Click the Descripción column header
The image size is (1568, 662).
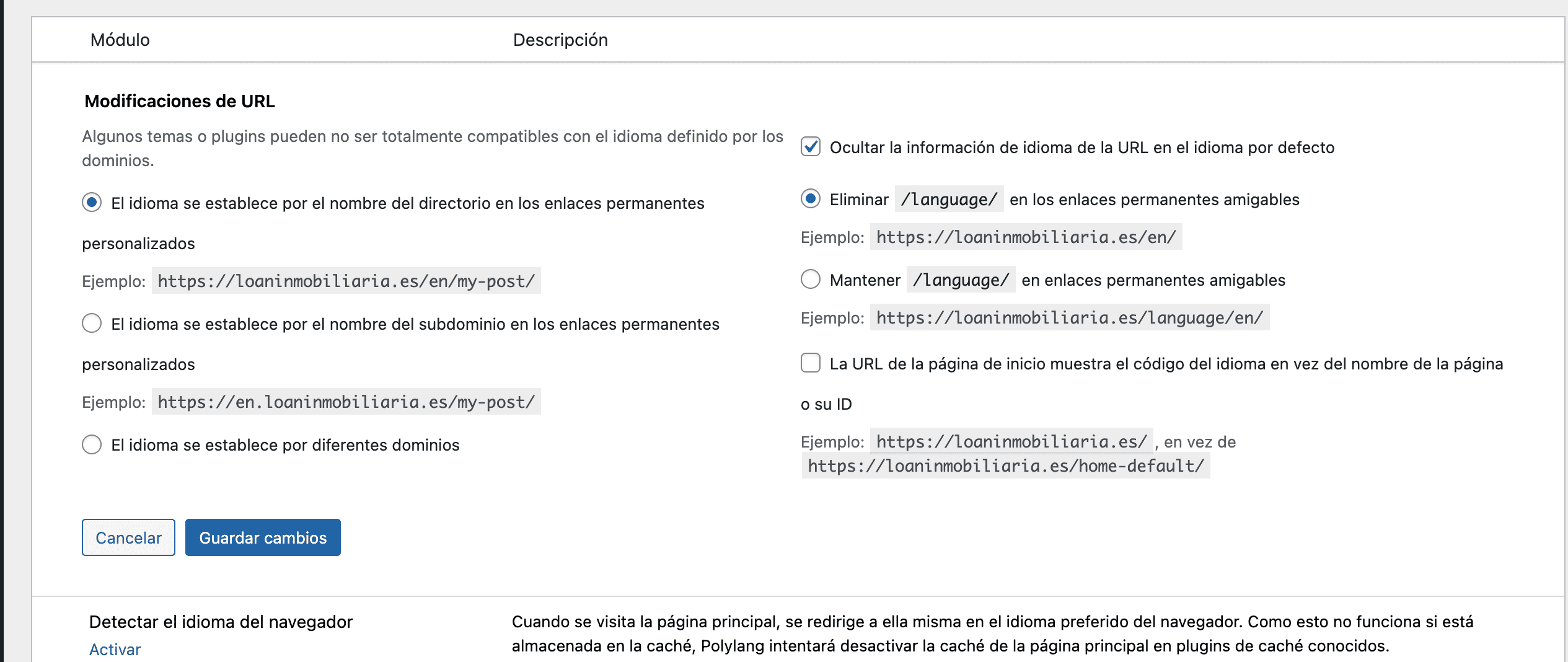tap(560, 40)
